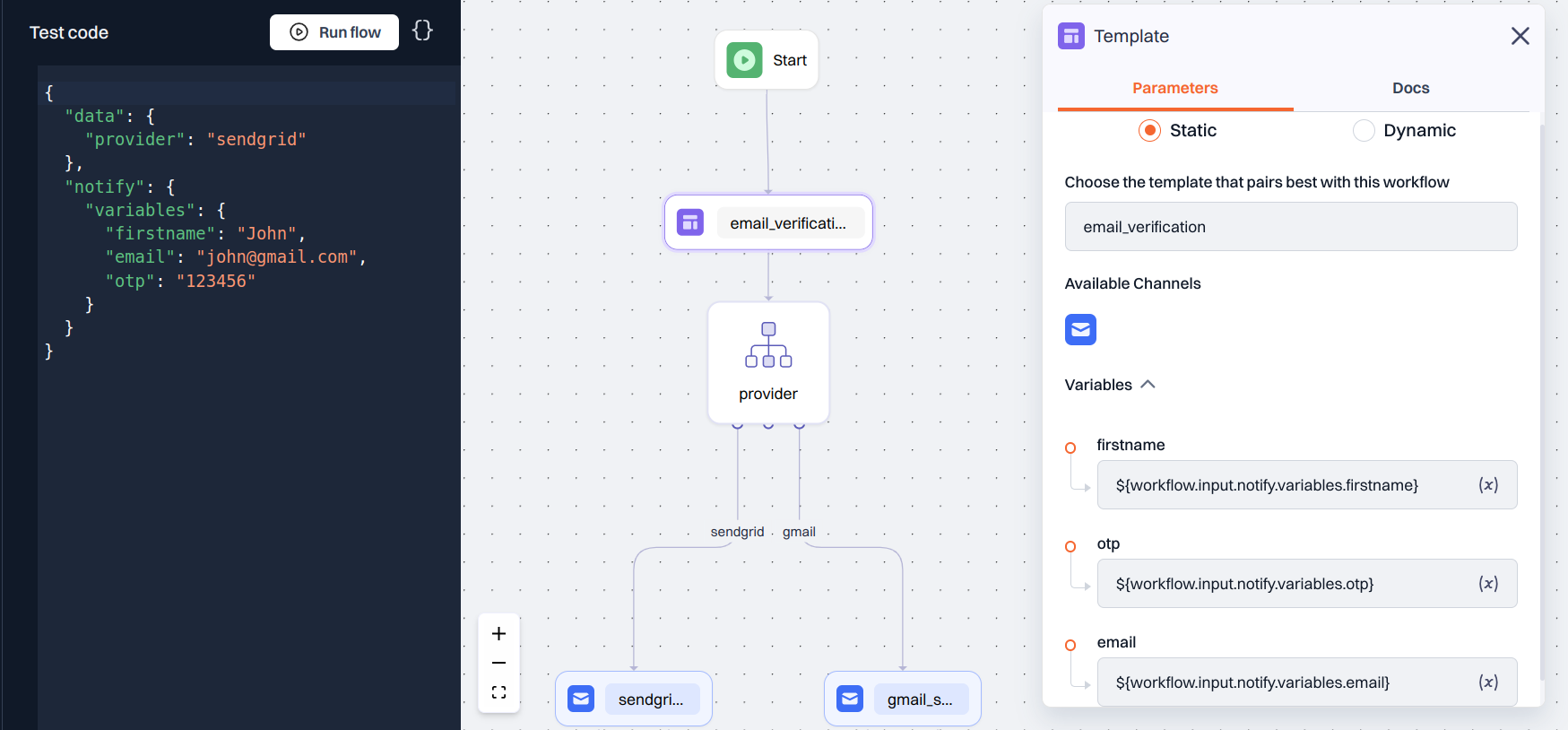Click the (x) variable picker for firstname
The height and width of the screenshot is (730, 1568).
coord(1488,485)
